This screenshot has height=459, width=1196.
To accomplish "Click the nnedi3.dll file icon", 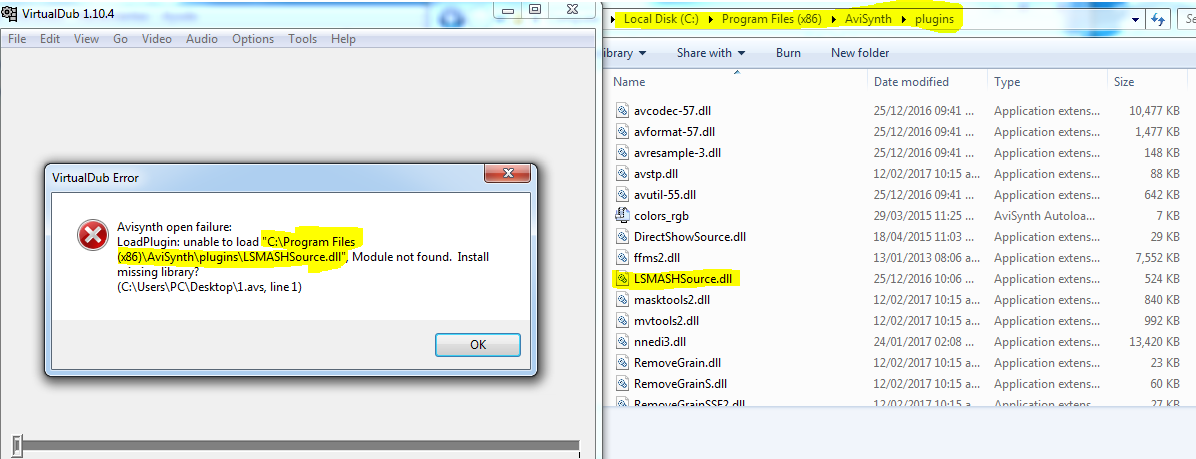I will [x=622, y=342].
